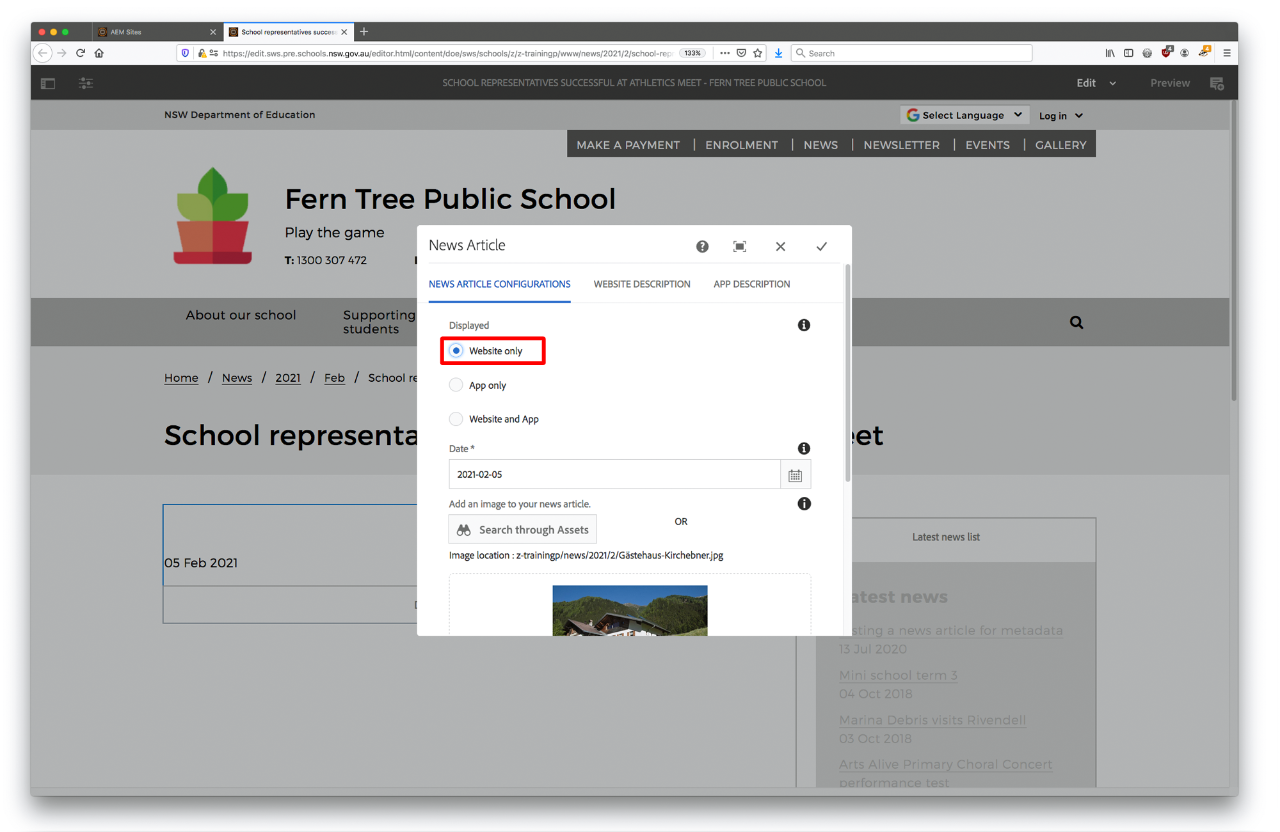
Task: Click the Feb breadcrumb link
Action: (334, 378)
